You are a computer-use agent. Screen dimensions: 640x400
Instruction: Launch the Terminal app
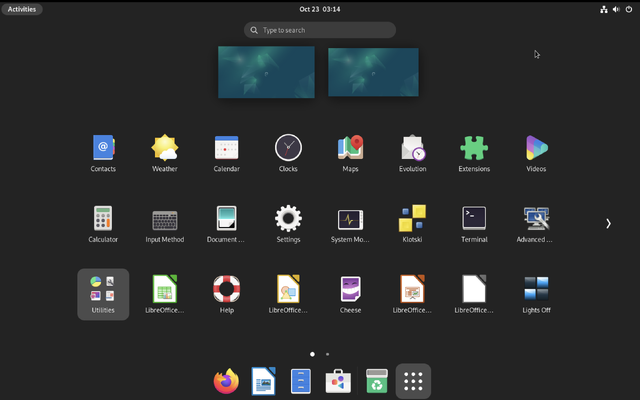click(474, 224)
